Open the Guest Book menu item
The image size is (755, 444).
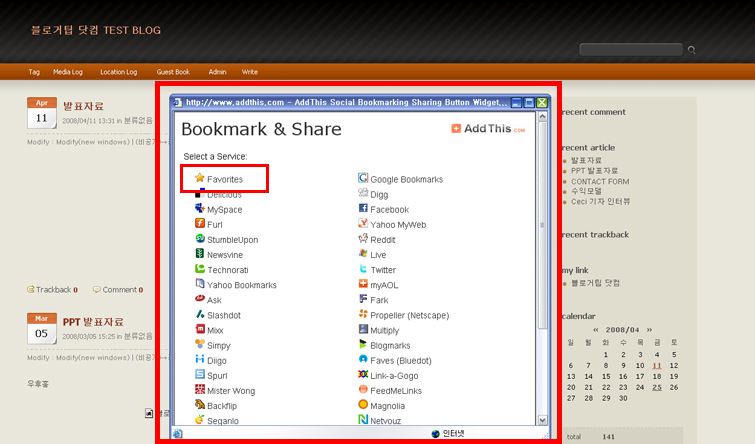(173, 72)
